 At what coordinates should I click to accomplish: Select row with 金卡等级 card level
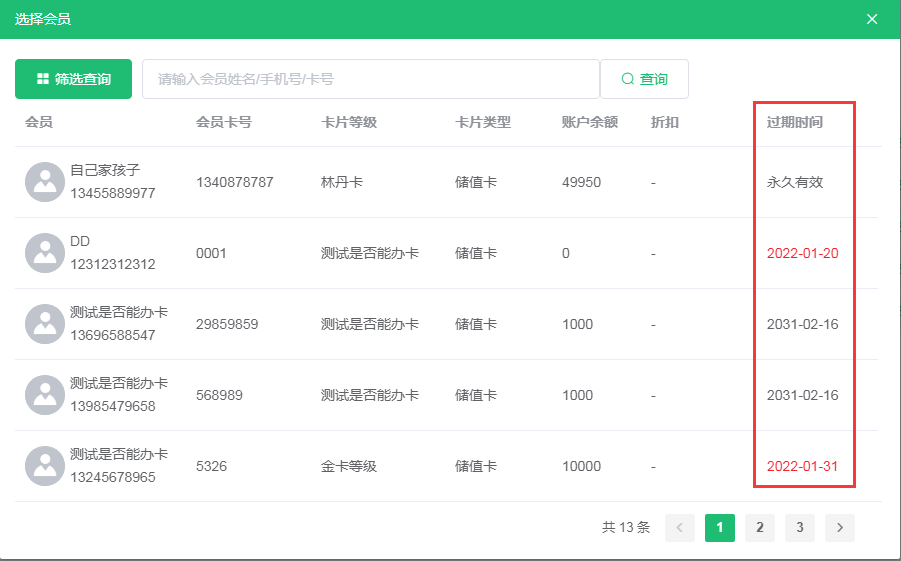[349, 466]
